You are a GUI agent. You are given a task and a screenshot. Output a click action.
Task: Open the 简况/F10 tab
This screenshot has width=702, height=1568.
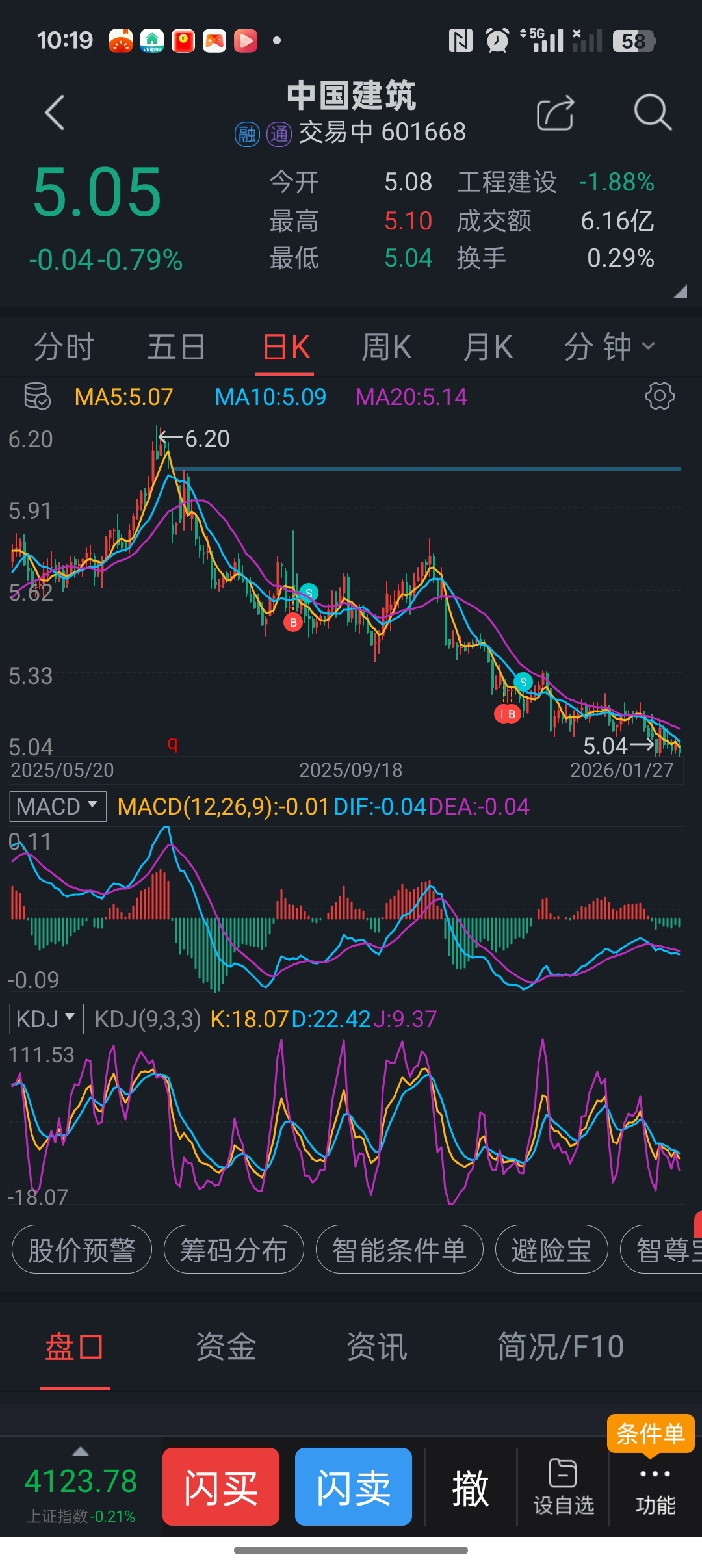pyautogui.click(x=560, y=1346)
